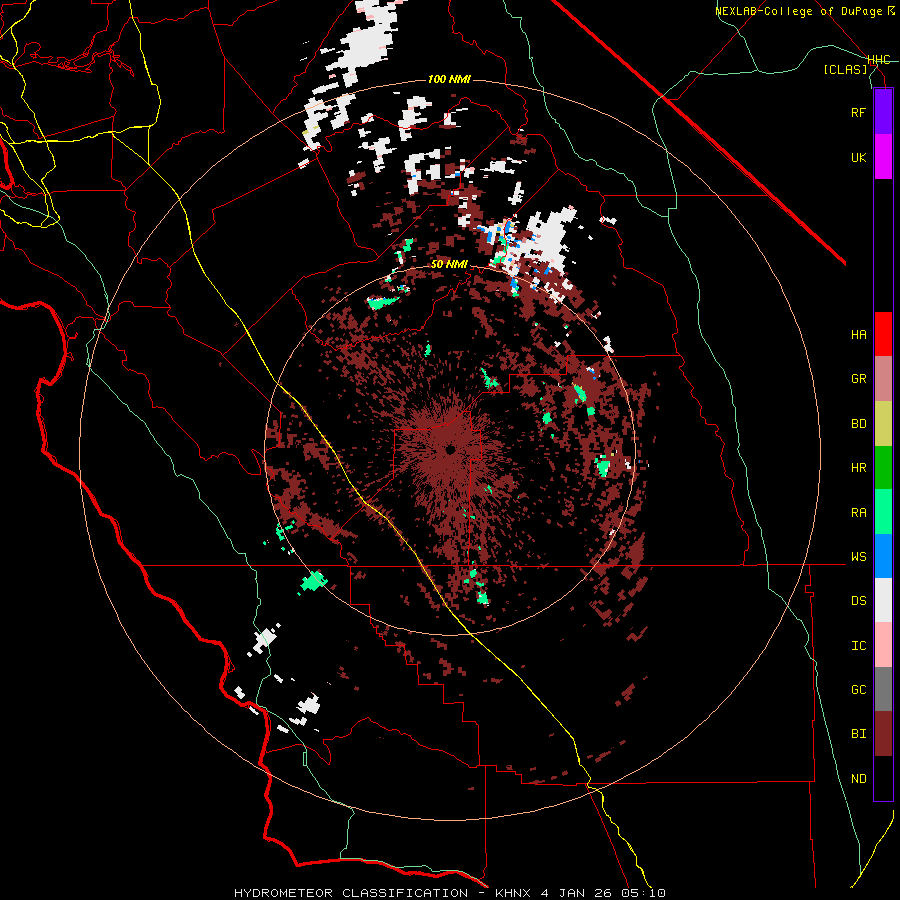The image size is (900, 900).
Task: Click the BI legend label
Action: [x=858, y=734]
